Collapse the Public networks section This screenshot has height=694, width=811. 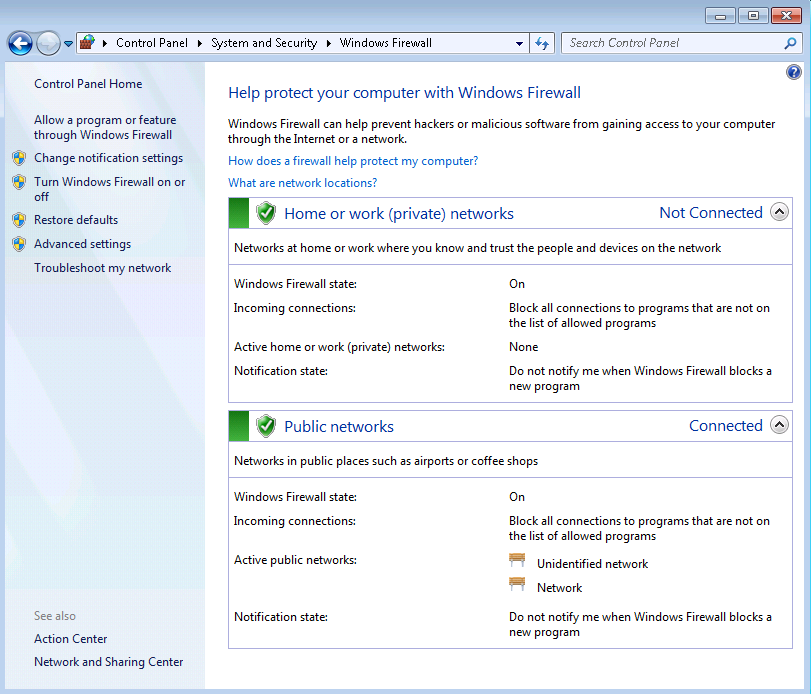(x=779, y=425)
